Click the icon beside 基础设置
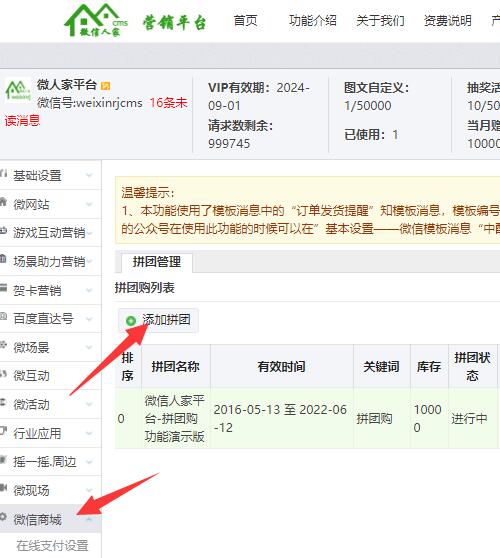Image resolution: width=500 pixels, height=558 pixels. tap(4, 174)
